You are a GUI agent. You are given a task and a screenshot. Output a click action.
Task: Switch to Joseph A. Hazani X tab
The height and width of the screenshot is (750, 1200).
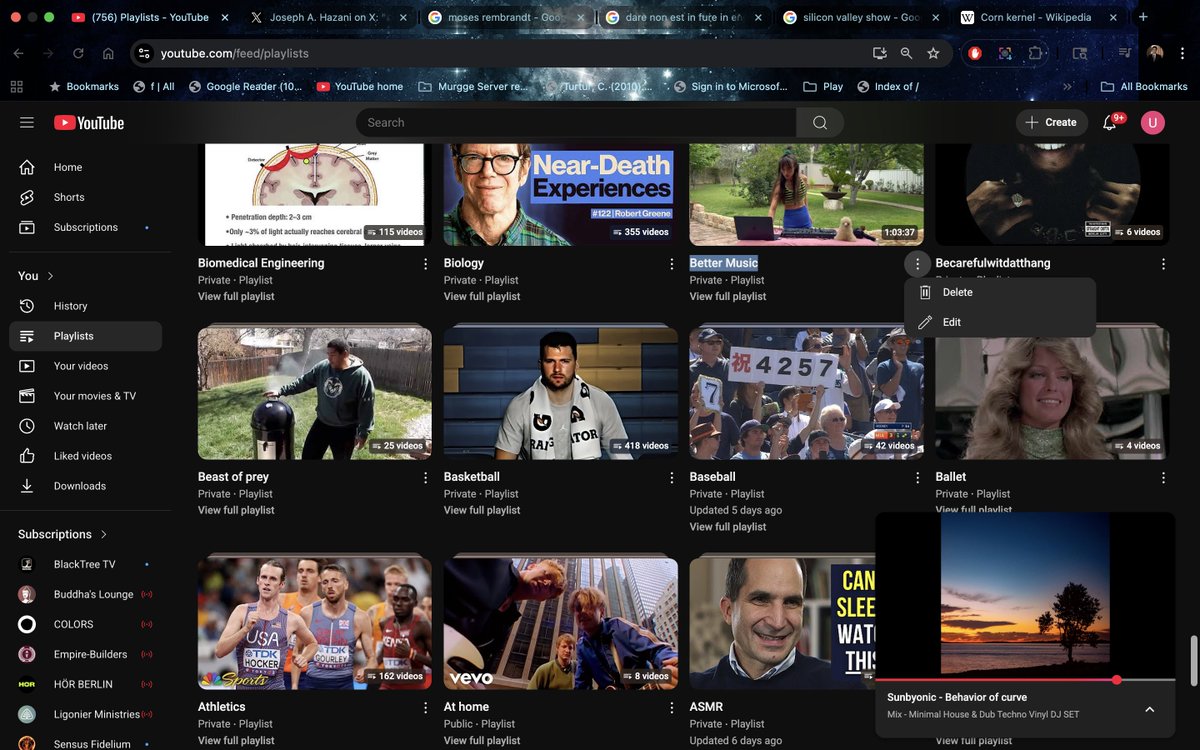330,17
